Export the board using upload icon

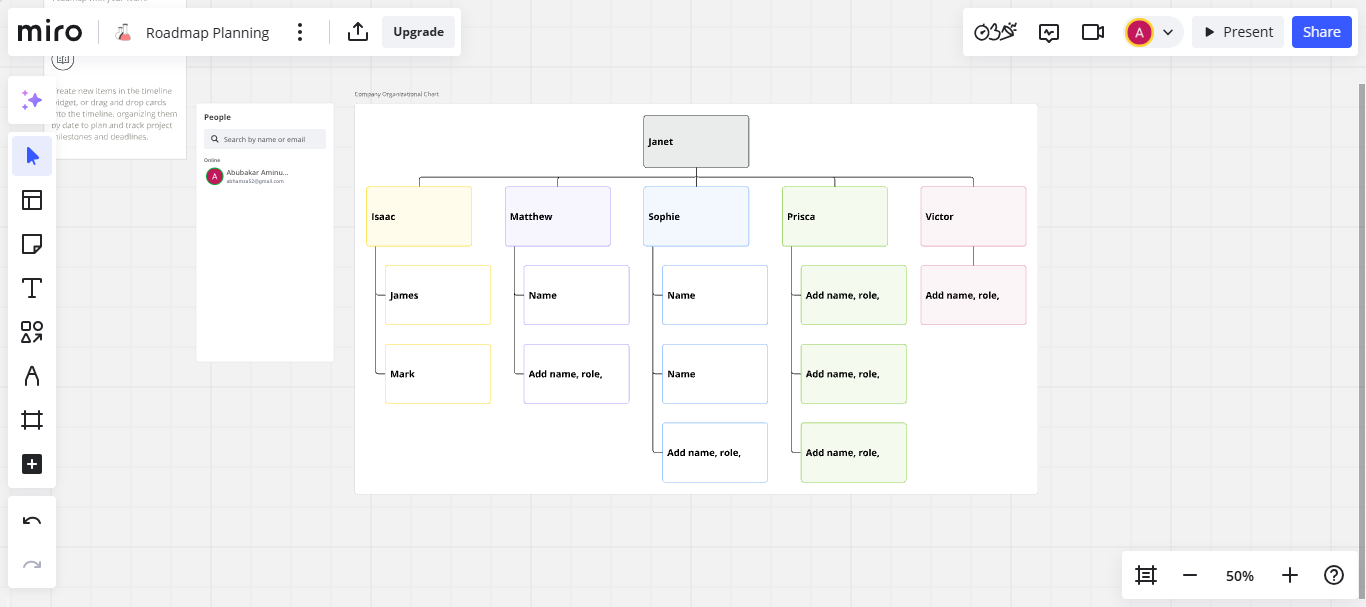358,32
